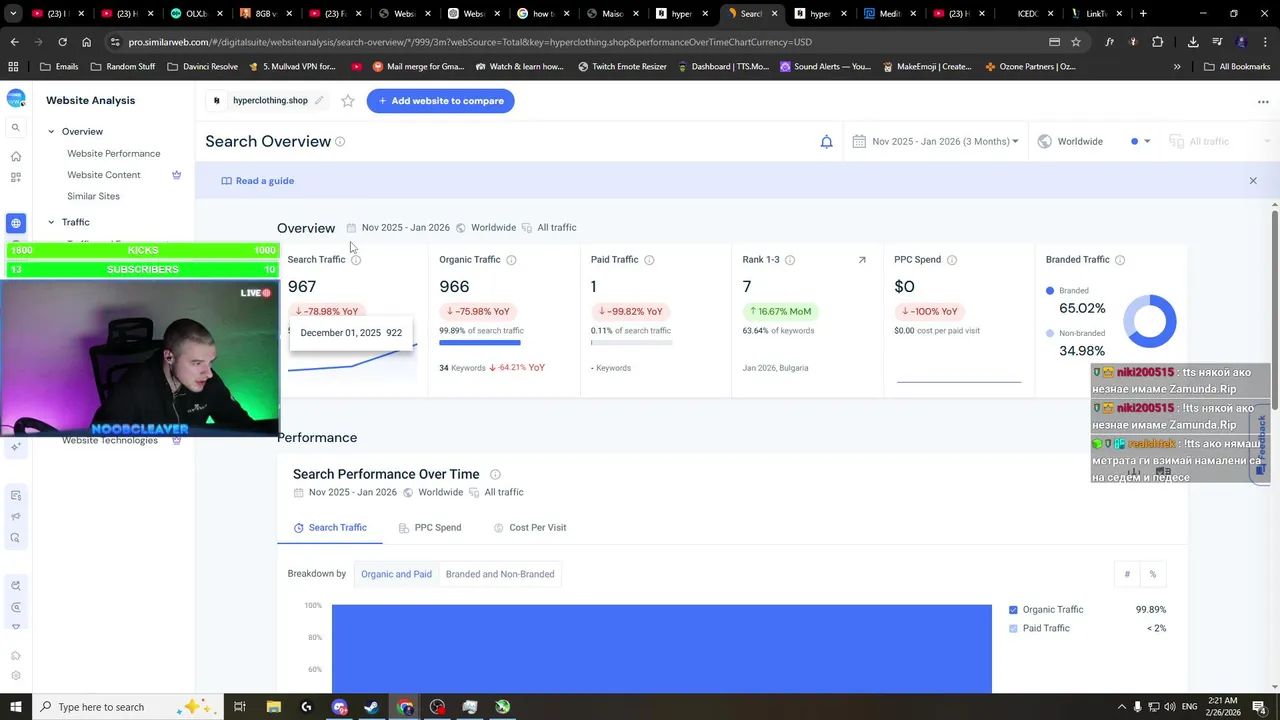Open Task View on the taskbar
Screen dimensions: 1280x720
240,707
